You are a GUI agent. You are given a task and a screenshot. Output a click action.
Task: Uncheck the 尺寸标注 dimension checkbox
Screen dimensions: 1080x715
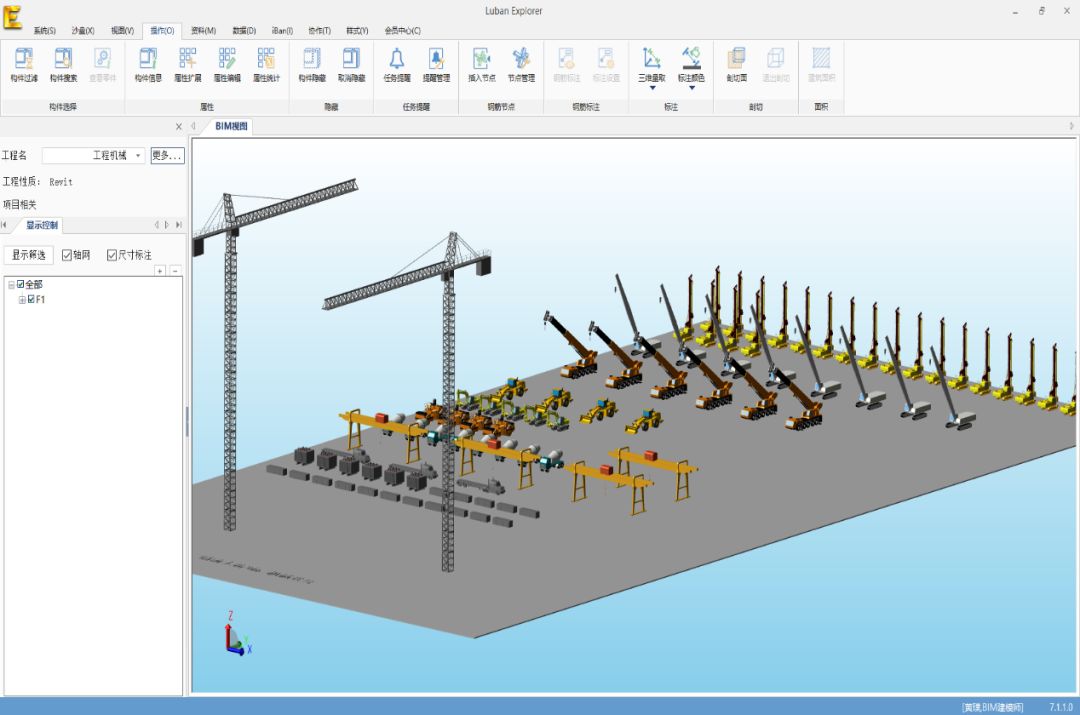112,255
